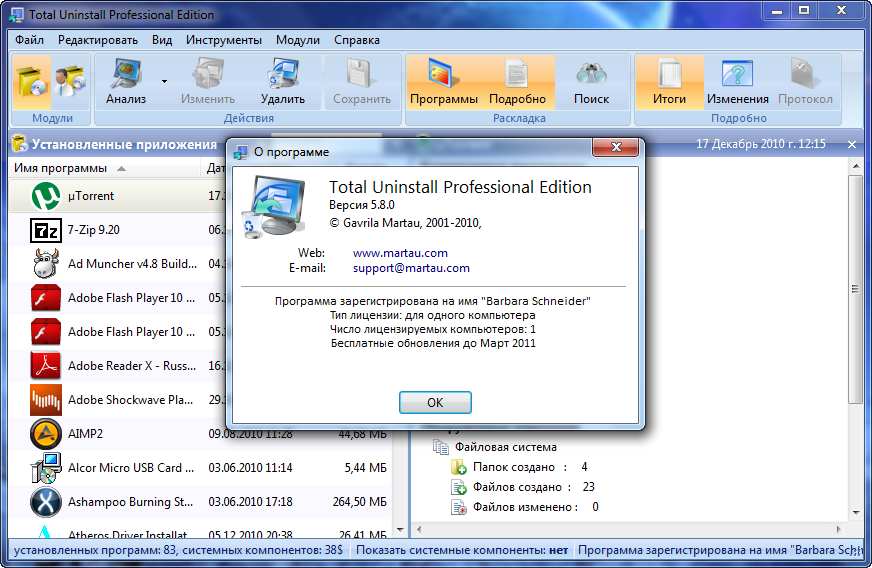Select the Программы layout icon
872x568 pixels.
pos(443,81)
